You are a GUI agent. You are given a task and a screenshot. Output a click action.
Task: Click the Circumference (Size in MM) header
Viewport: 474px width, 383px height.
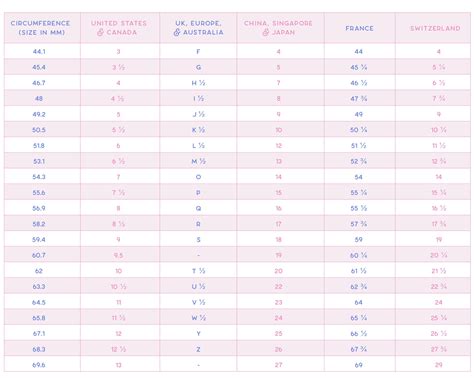click(x=40, y=28)
